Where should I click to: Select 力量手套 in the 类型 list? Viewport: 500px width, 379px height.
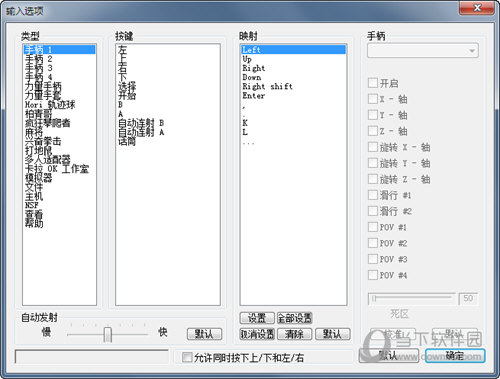(x=59, y=95)
